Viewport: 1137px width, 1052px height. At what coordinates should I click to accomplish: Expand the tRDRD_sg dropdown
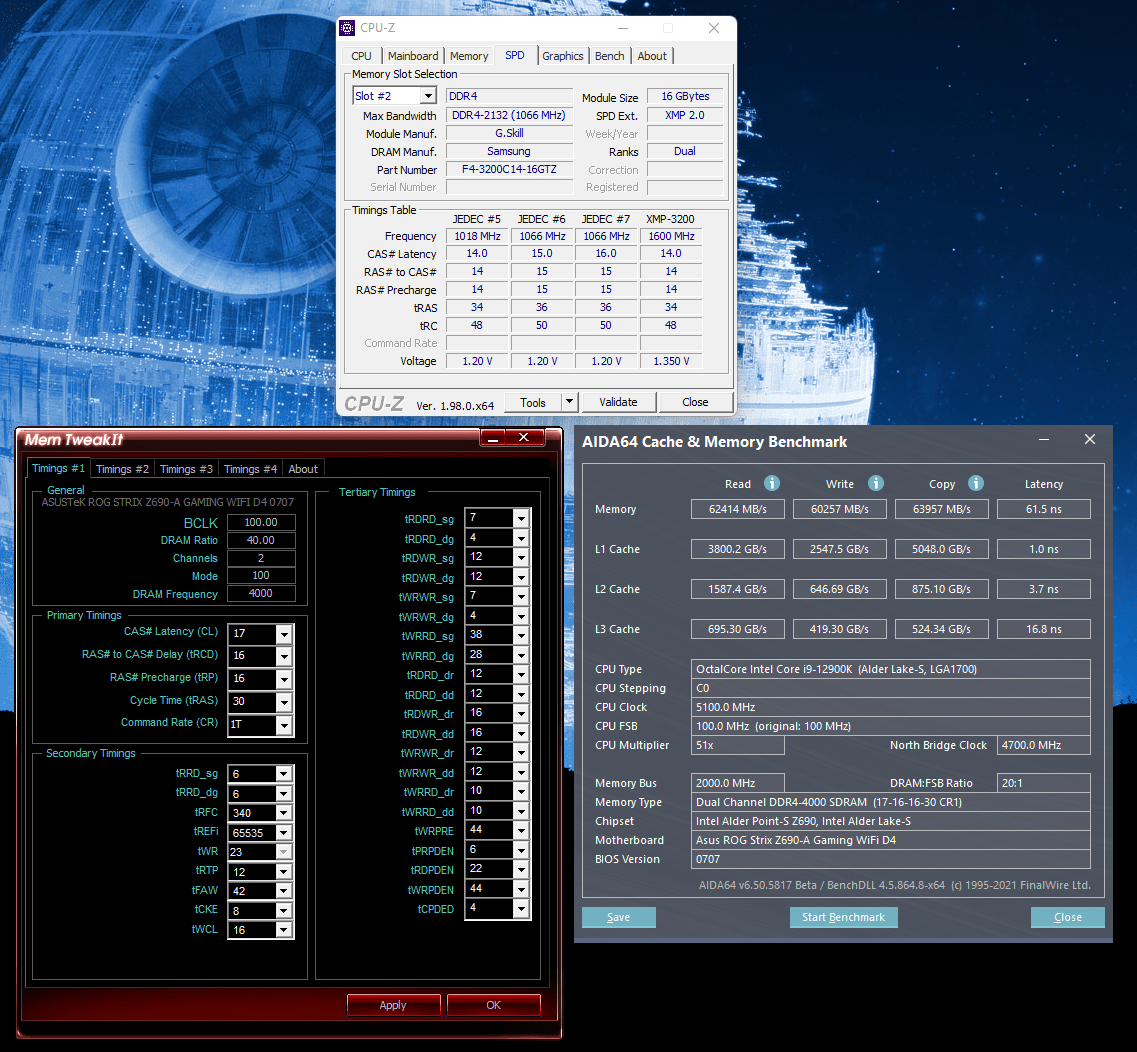coord(521,518)
